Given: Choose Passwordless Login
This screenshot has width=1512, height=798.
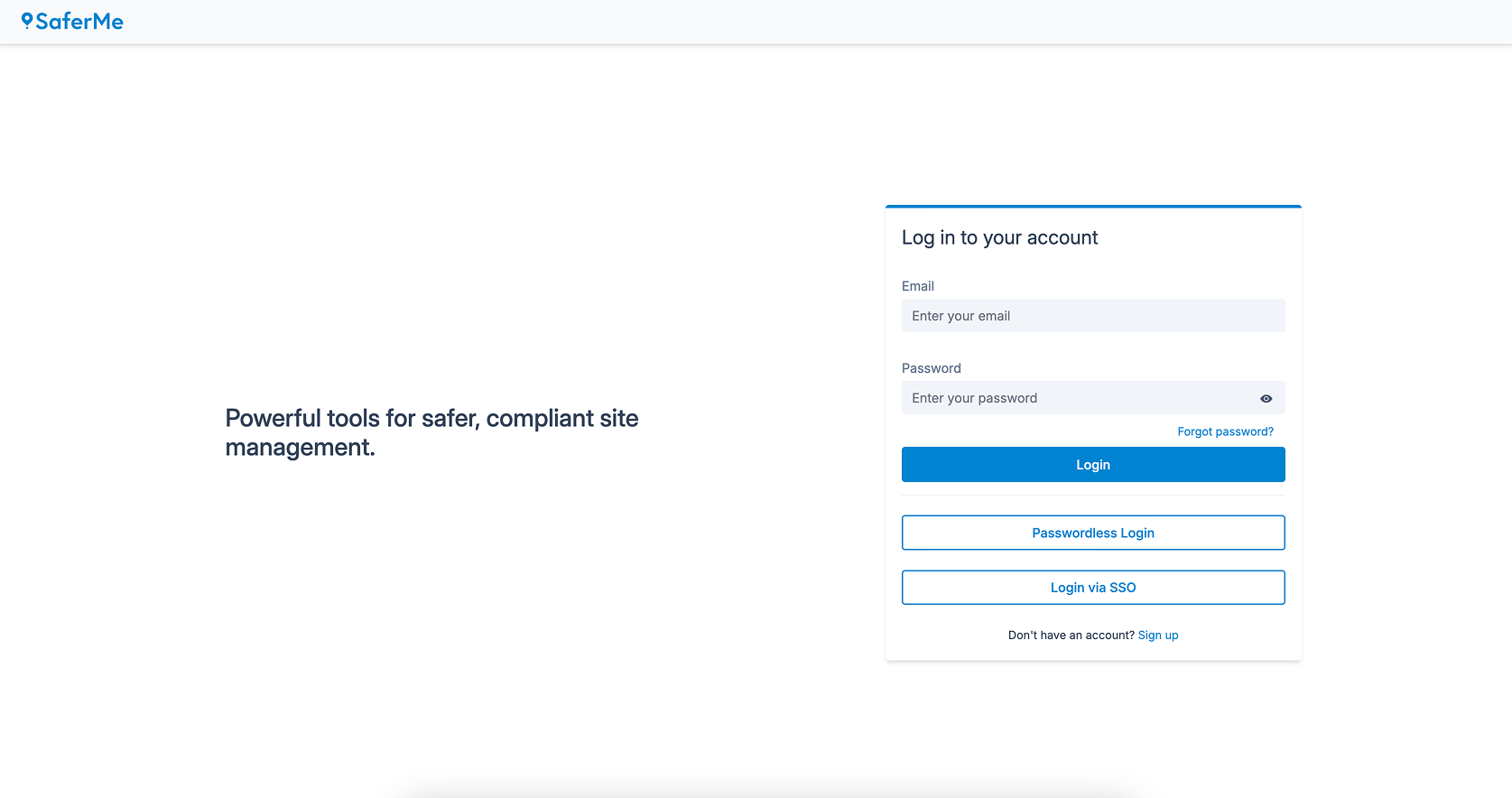Looking at the screenshot, I should (1092, 533).
